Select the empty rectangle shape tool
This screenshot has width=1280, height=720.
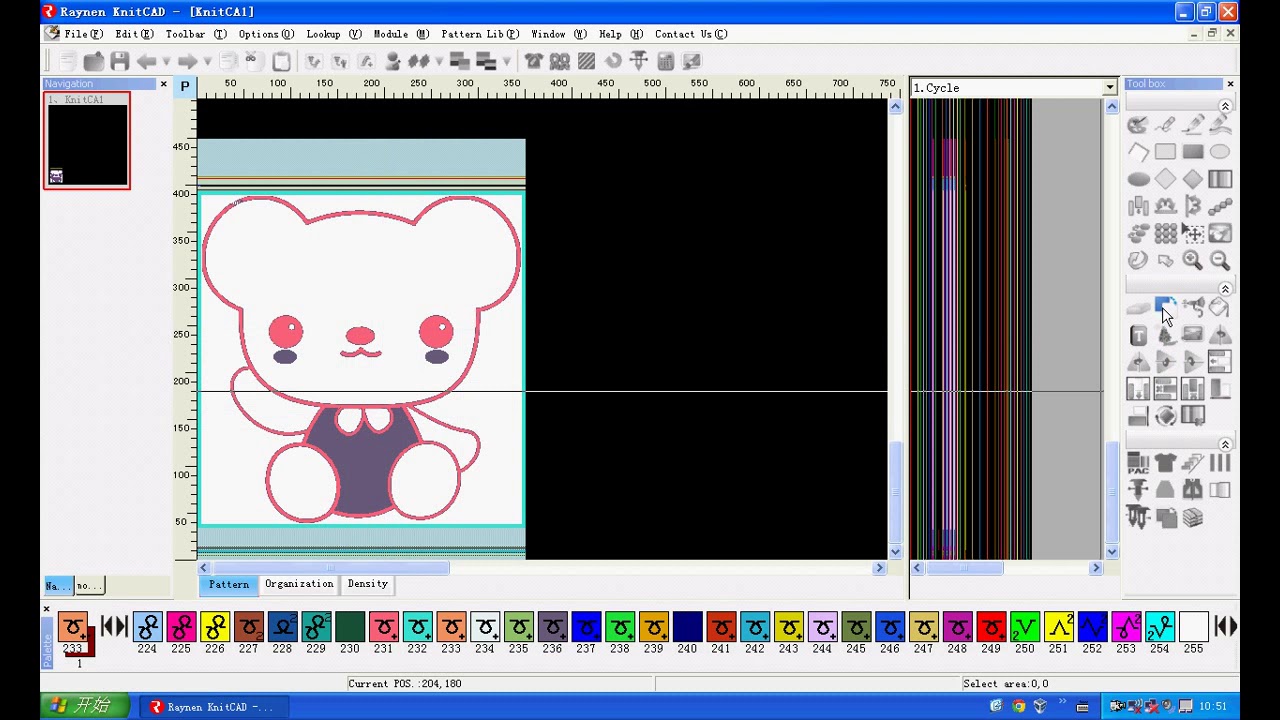tap(1165, 152)
